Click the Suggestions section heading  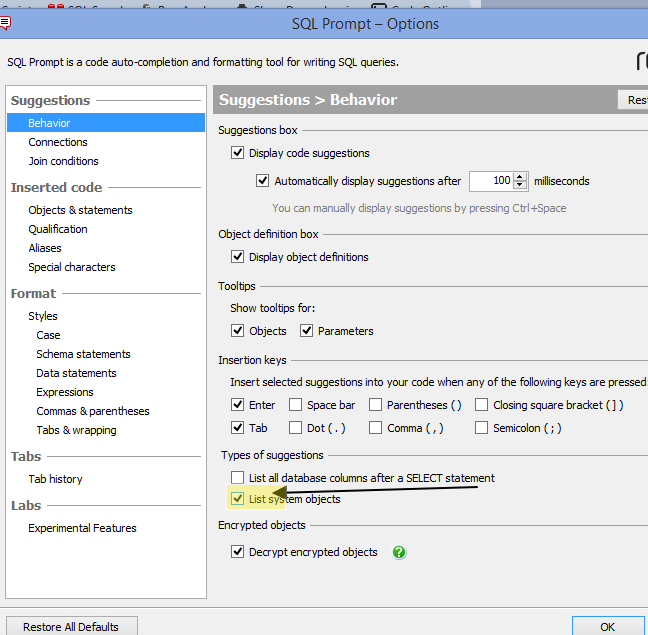(50, 100)
